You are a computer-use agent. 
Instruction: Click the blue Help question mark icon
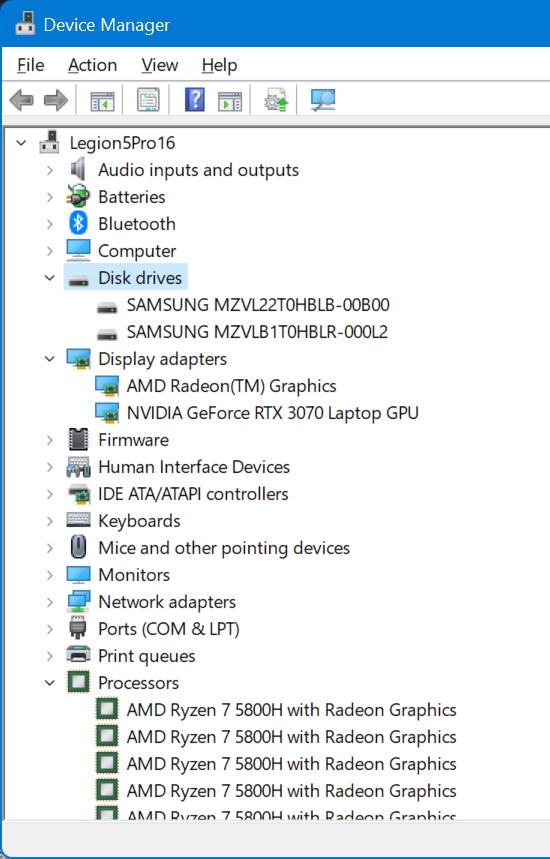click(194, 100)
